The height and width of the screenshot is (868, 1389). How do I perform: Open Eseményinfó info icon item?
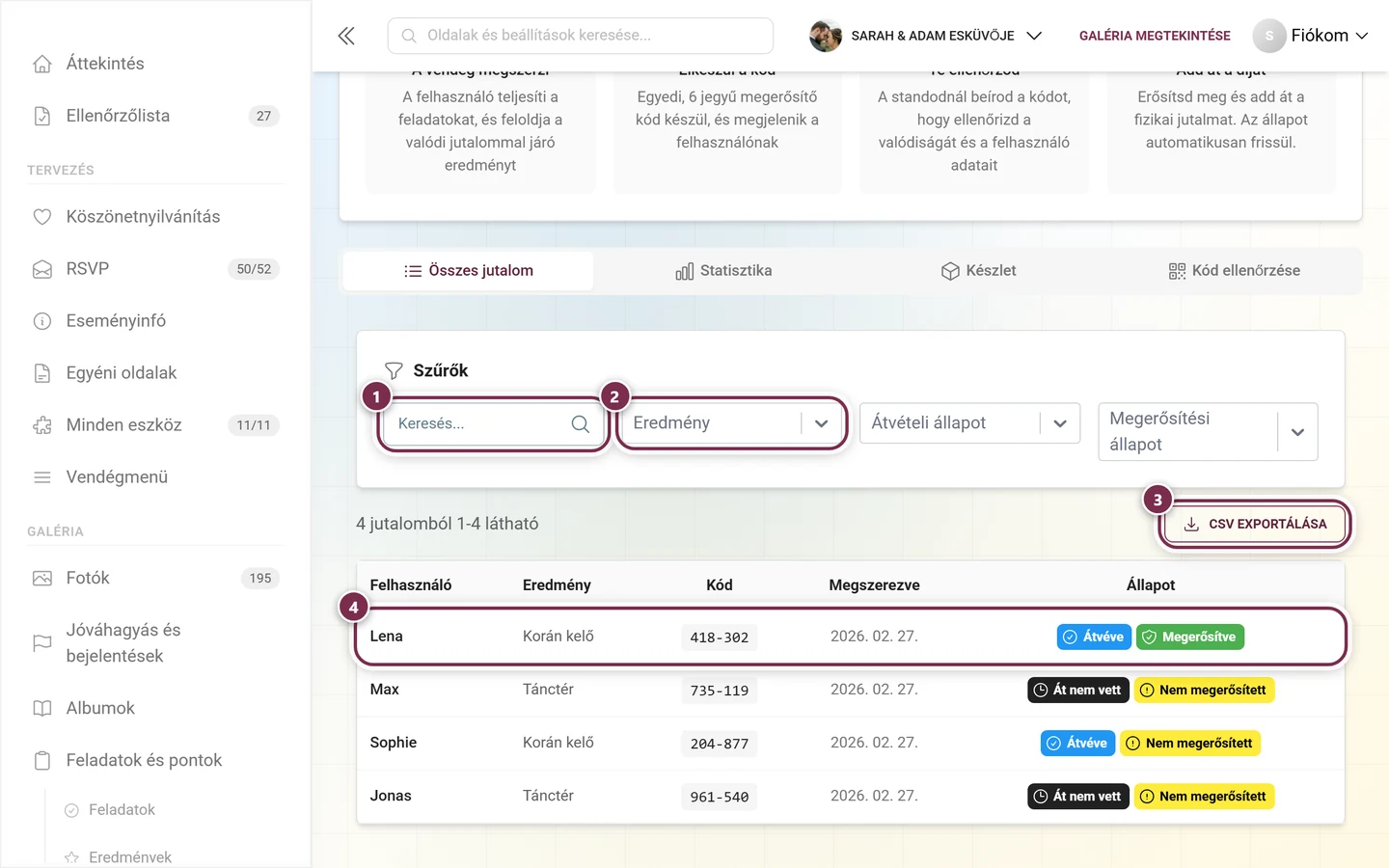tap(42, 321)
